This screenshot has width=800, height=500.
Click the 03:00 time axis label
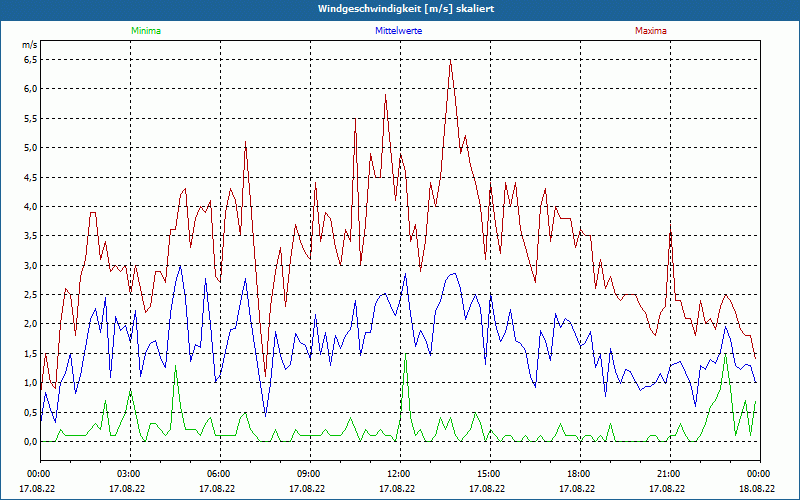point(131,474)
